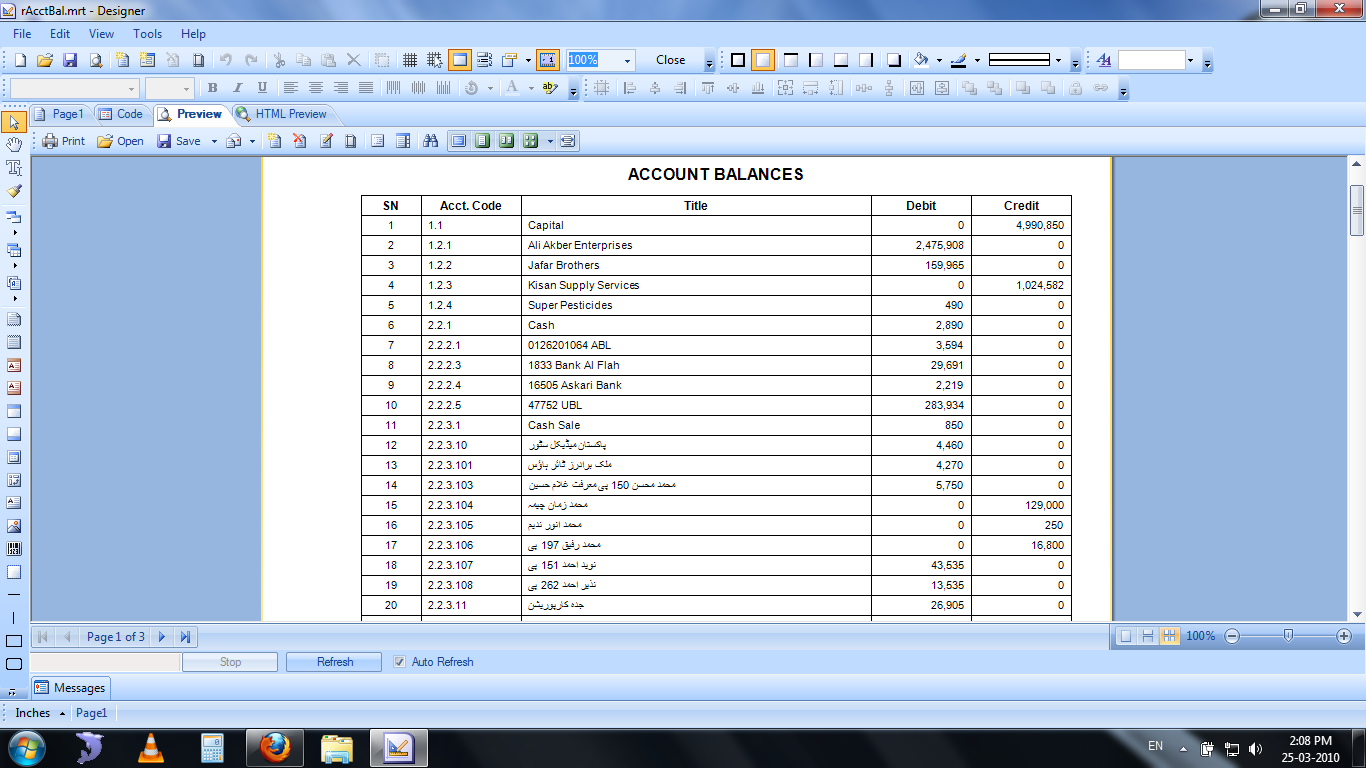1366x768 pixels.
Task: Click the Border color pen icon
Action: click(x=959, y=60)
